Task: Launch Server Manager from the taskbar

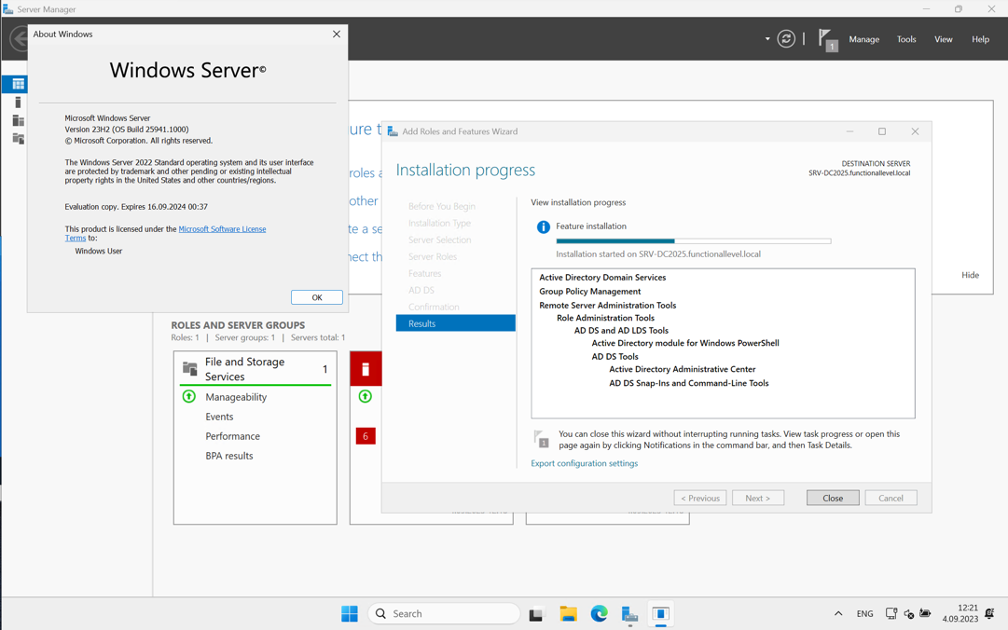Action: click(x=629, y=614)
